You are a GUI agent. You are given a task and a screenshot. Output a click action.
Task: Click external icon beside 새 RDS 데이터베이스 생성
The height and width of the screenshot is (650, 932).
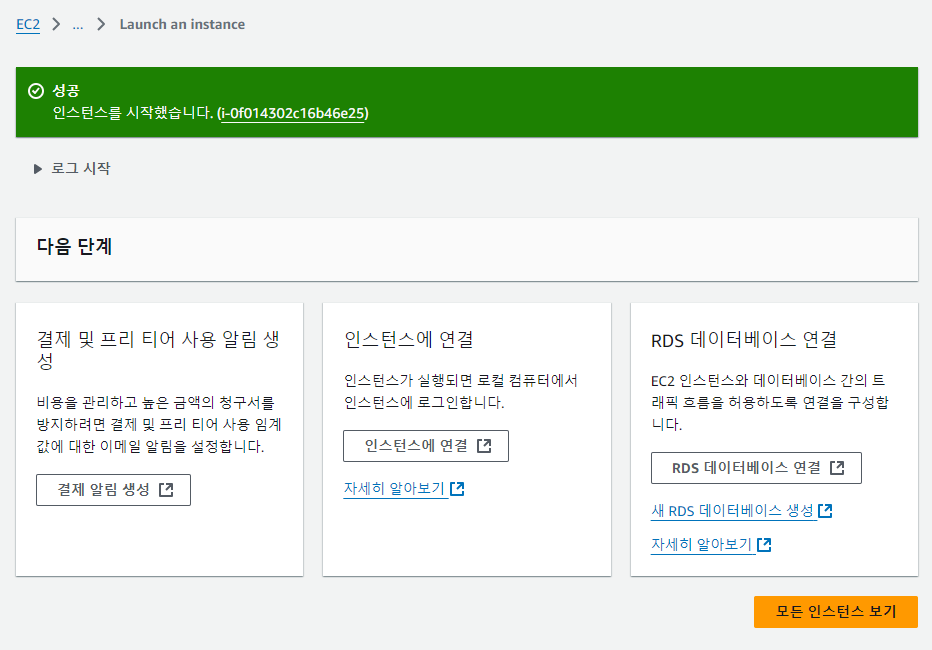[x=825, y=510]
